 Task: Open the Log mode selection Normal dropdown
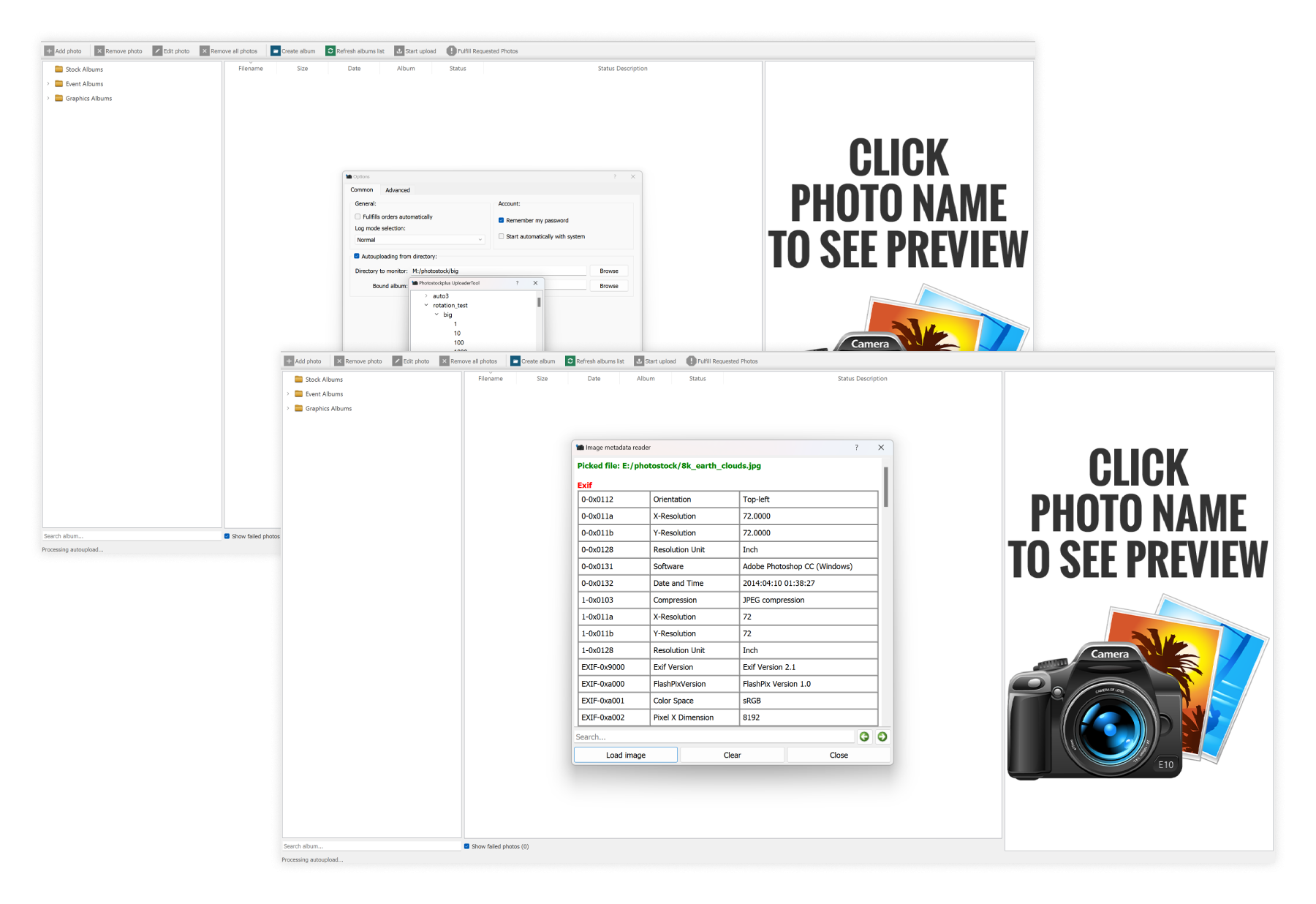coord(420,240)
